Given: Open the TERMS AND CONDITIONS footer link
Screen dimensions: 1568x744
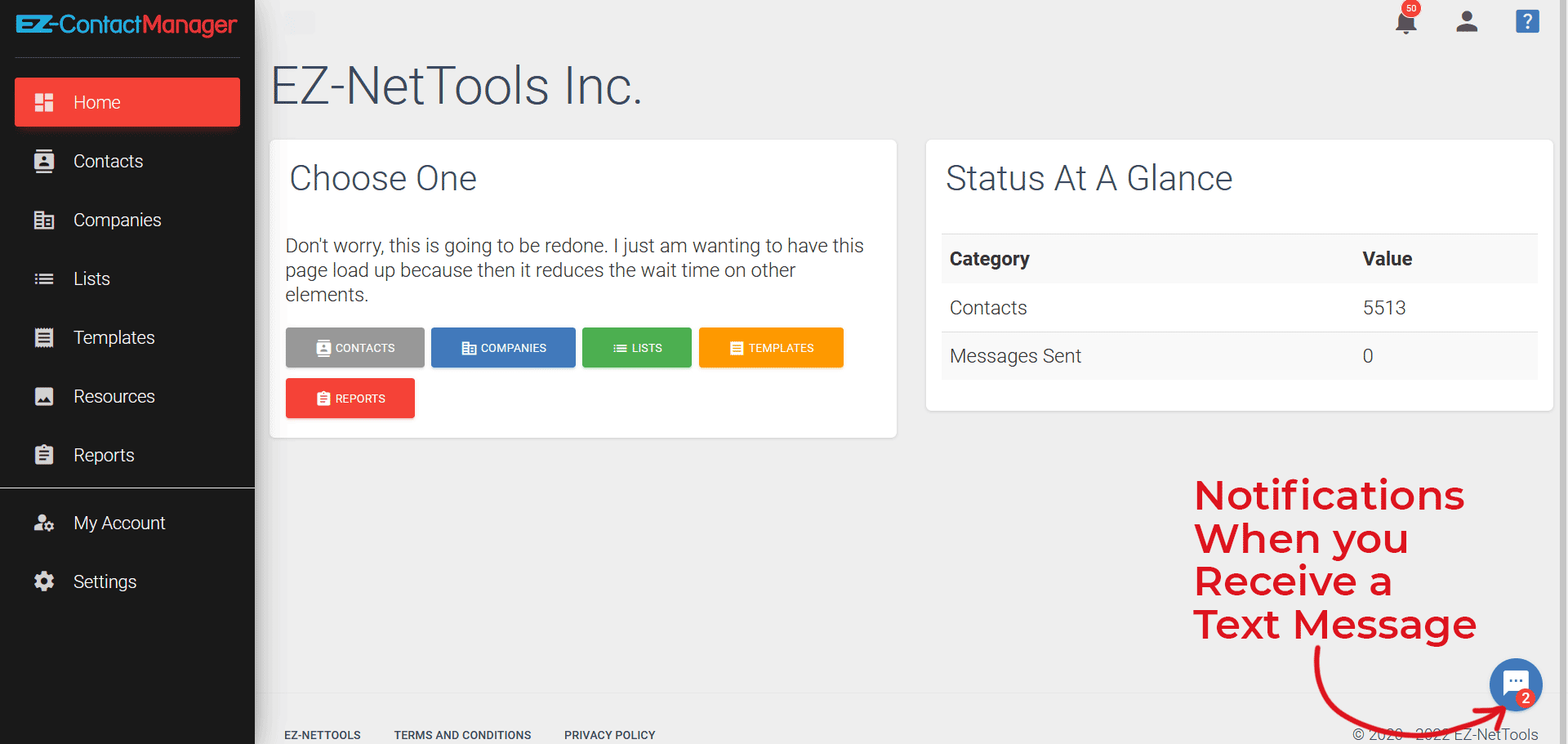Looking at the screenshot, I should tap(462, 735).
